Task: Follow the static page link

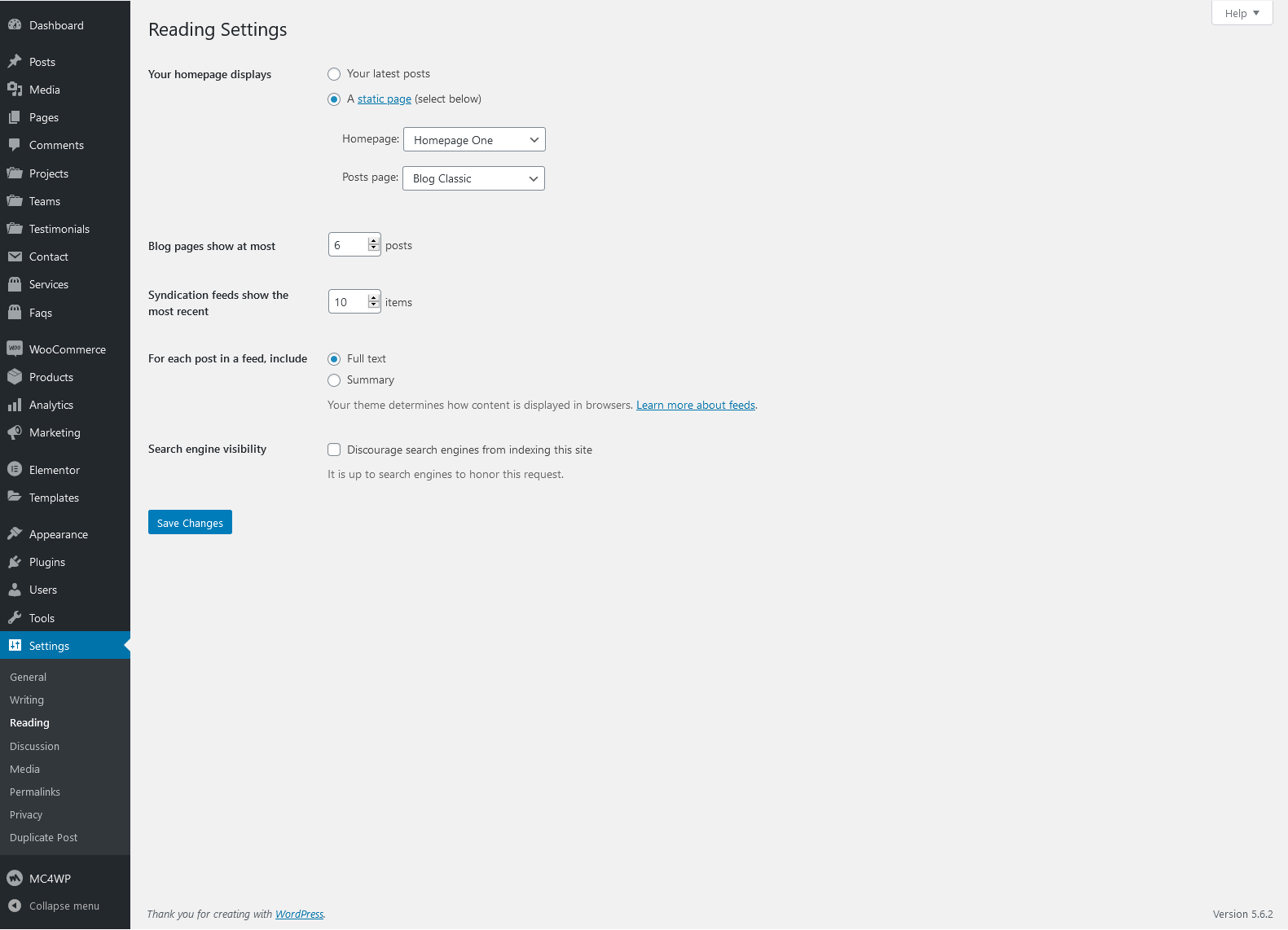Action: [x=385, y=99]
